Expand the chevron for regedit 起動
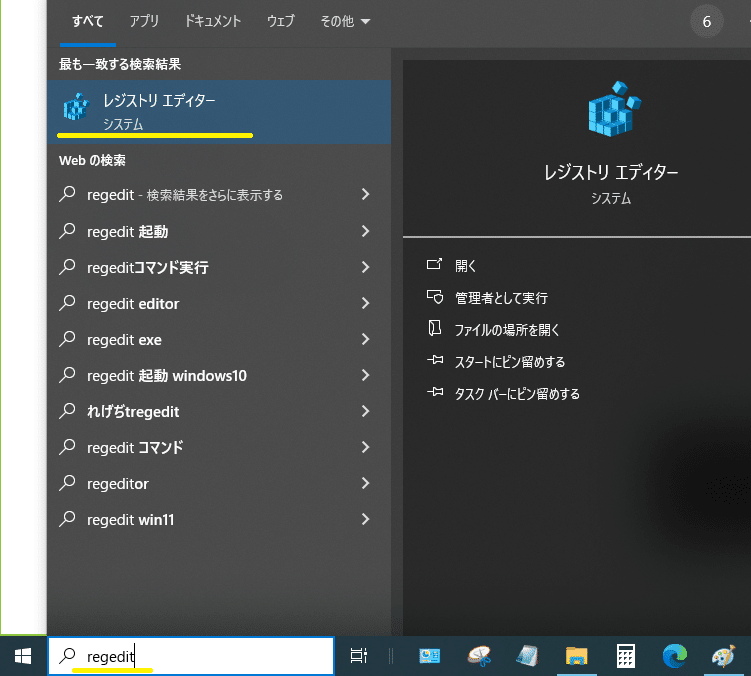The image size is (751, 676). tap(365, 231)
